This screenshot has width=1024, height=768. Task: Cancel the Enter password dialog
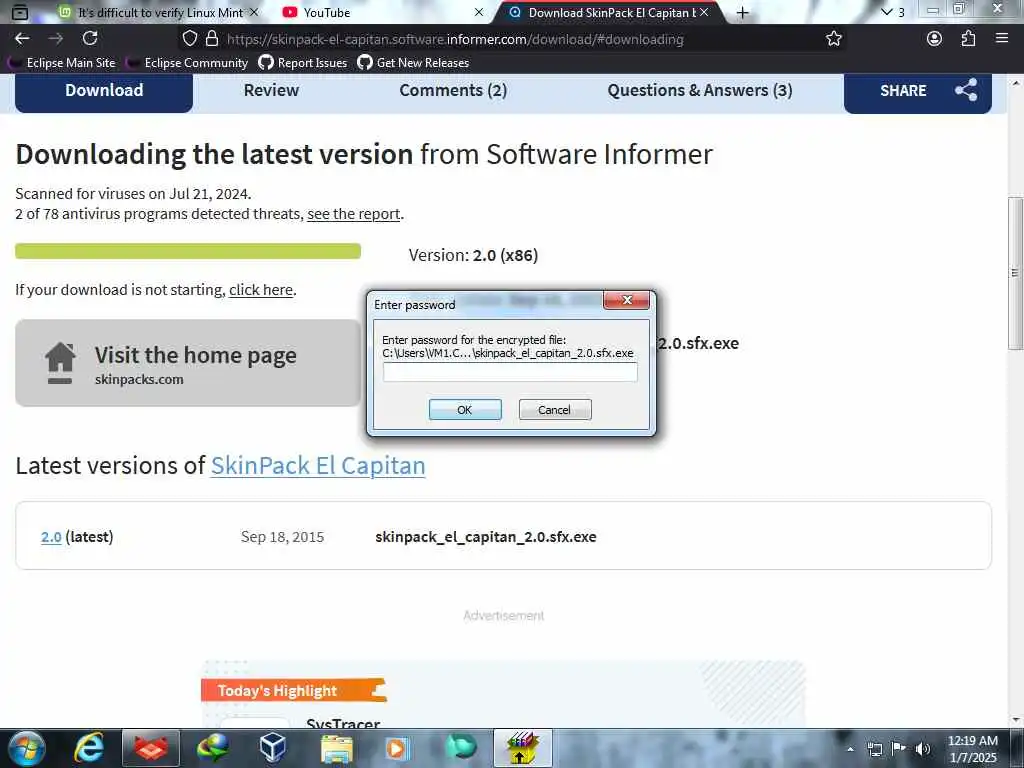tap(555, 409)
